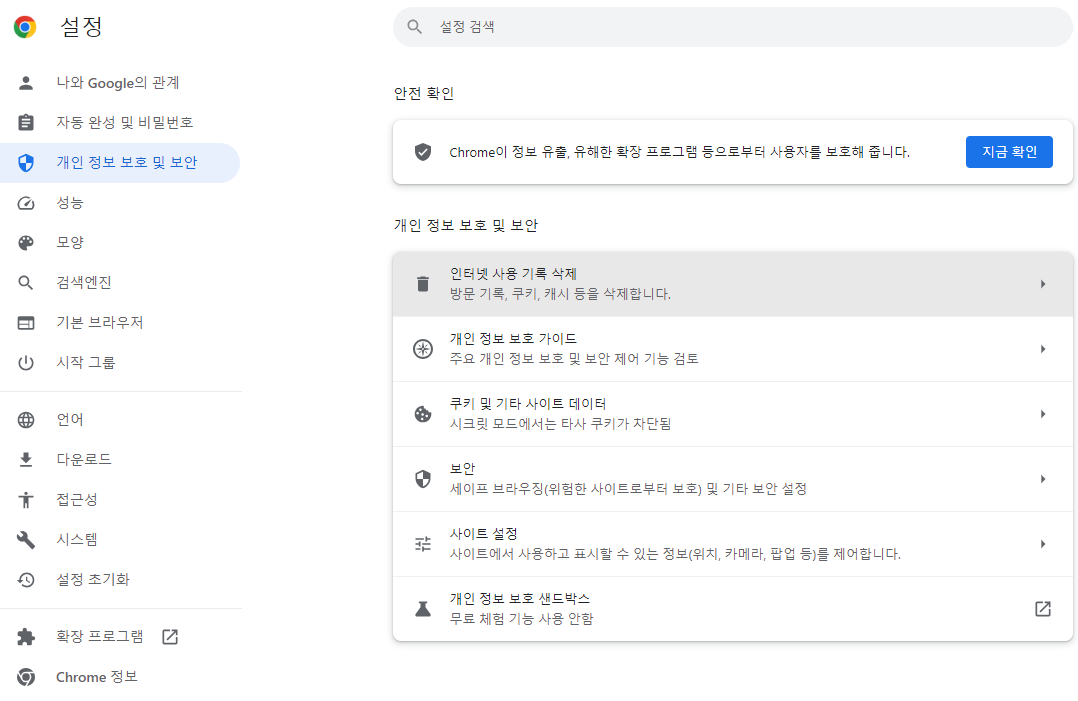Screen dimensions: 1078x701
Task: Click the wrench icon for 시스템
Action: 26,539
